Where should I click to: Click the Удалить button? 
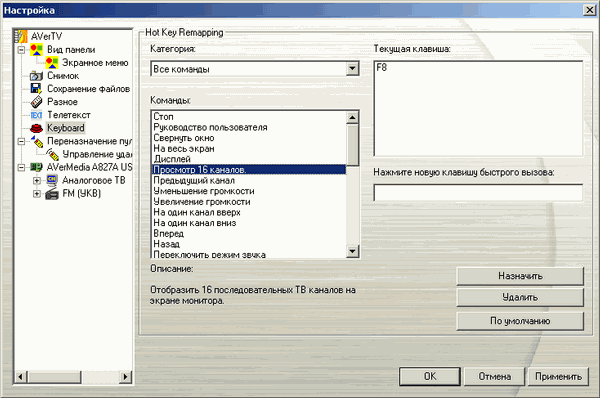coord(520,297)
